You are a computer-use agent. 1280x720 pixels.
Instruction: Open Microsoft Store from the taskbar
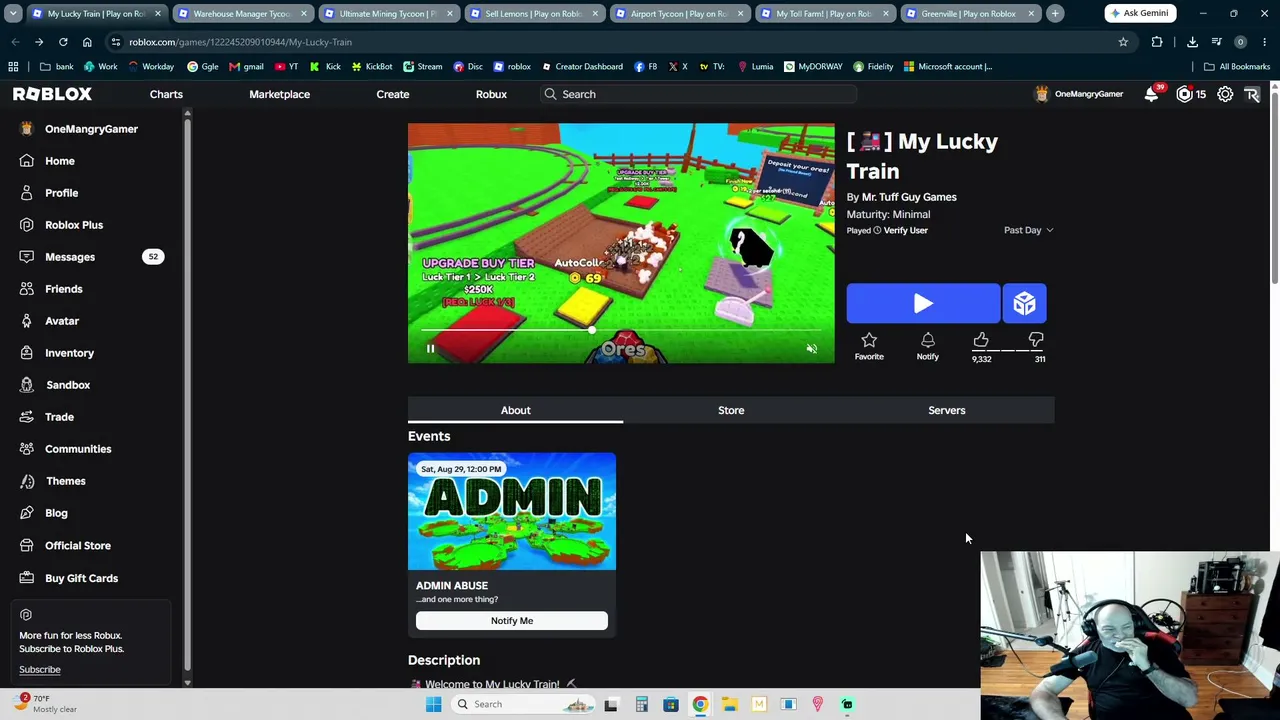click(x=670, y=704)
